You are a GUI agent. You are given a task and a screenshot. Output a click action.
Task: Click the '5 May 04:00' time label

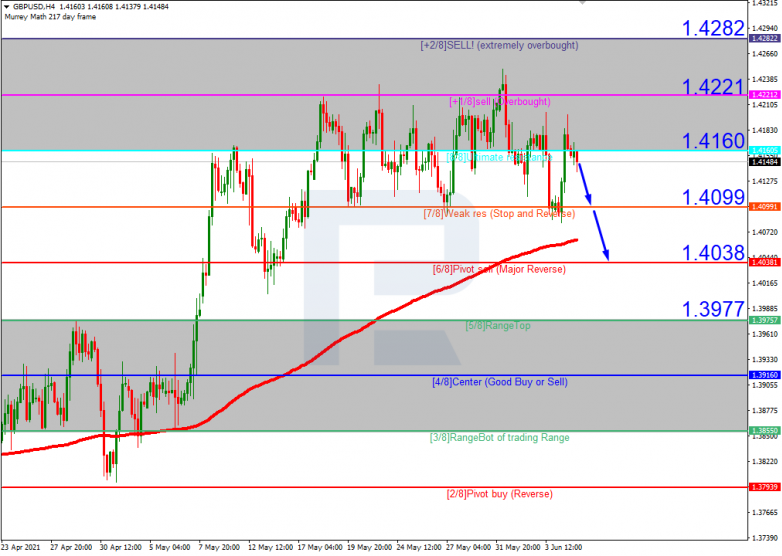click(170, 548)
